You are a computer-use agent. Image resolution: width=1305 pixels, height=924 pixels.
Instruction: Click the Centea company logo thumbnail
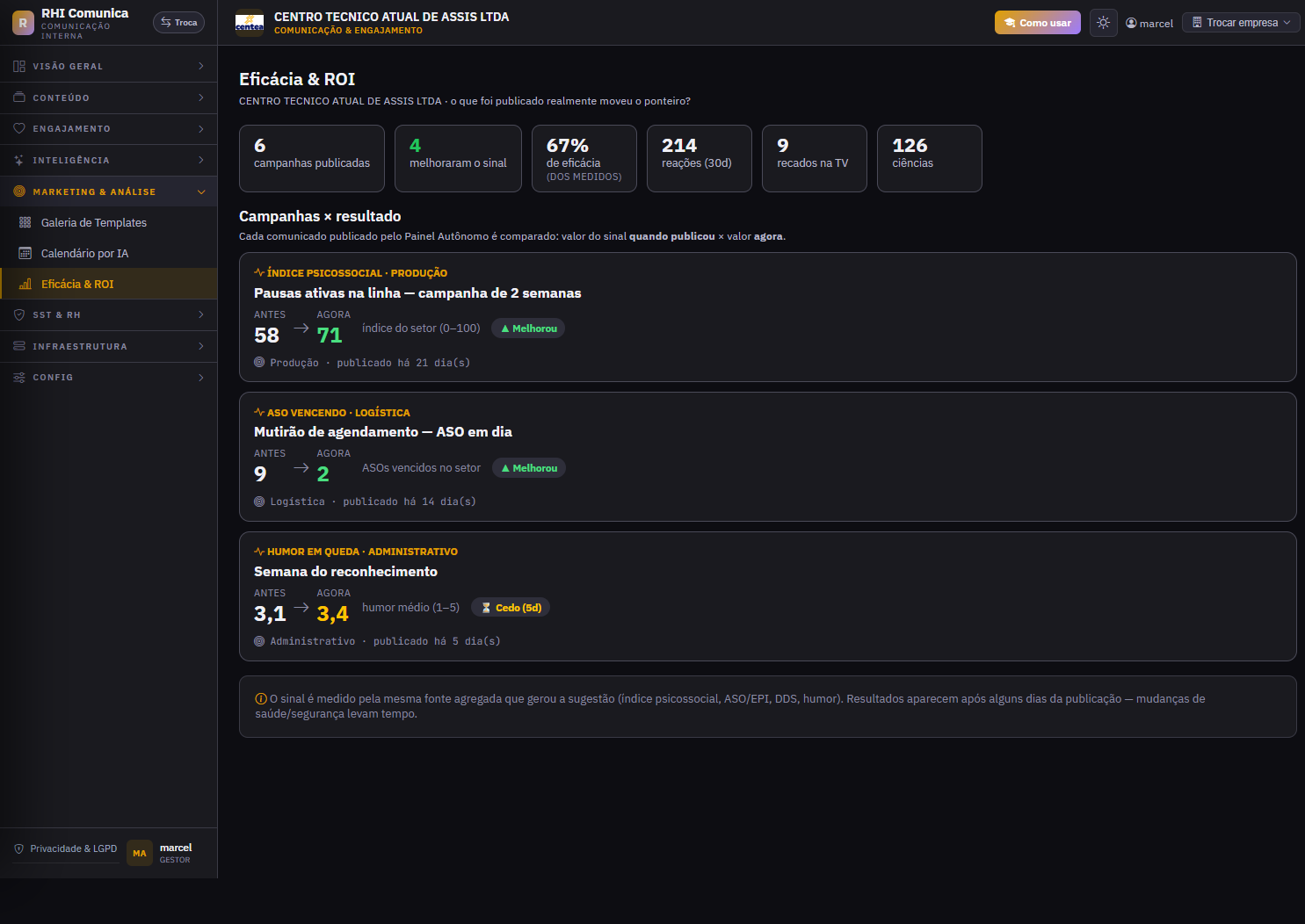[250, 23]
